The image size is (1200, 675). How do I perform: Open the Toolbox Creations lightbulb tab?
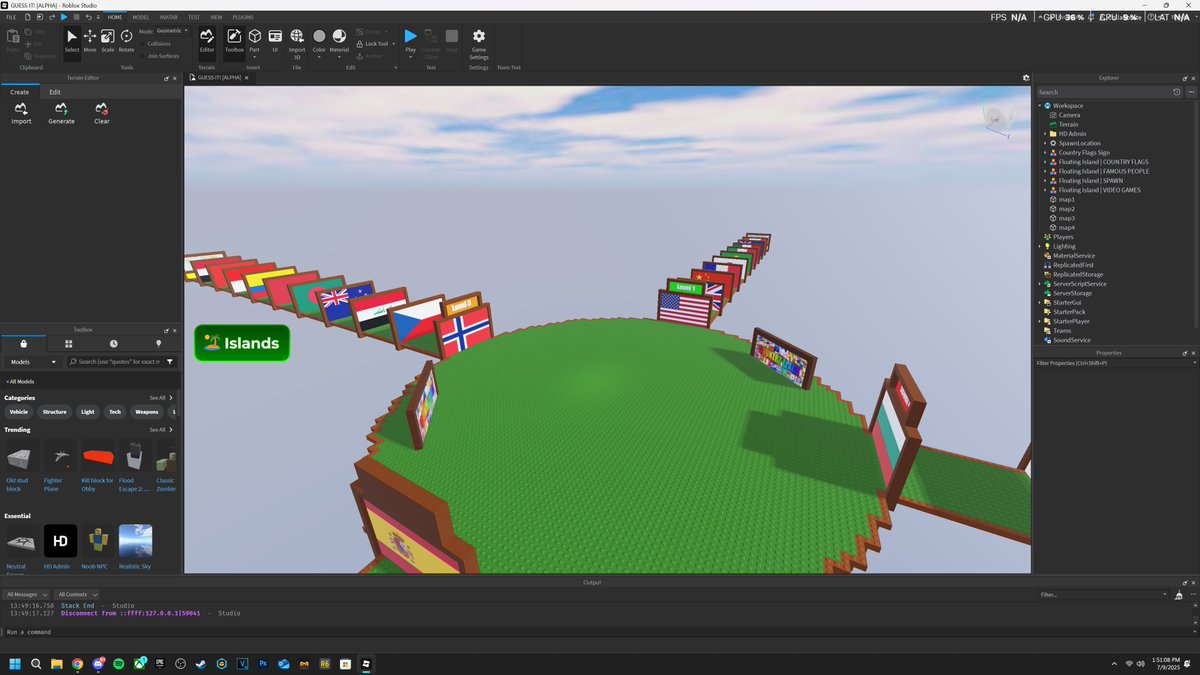click(x=158, y=343)
